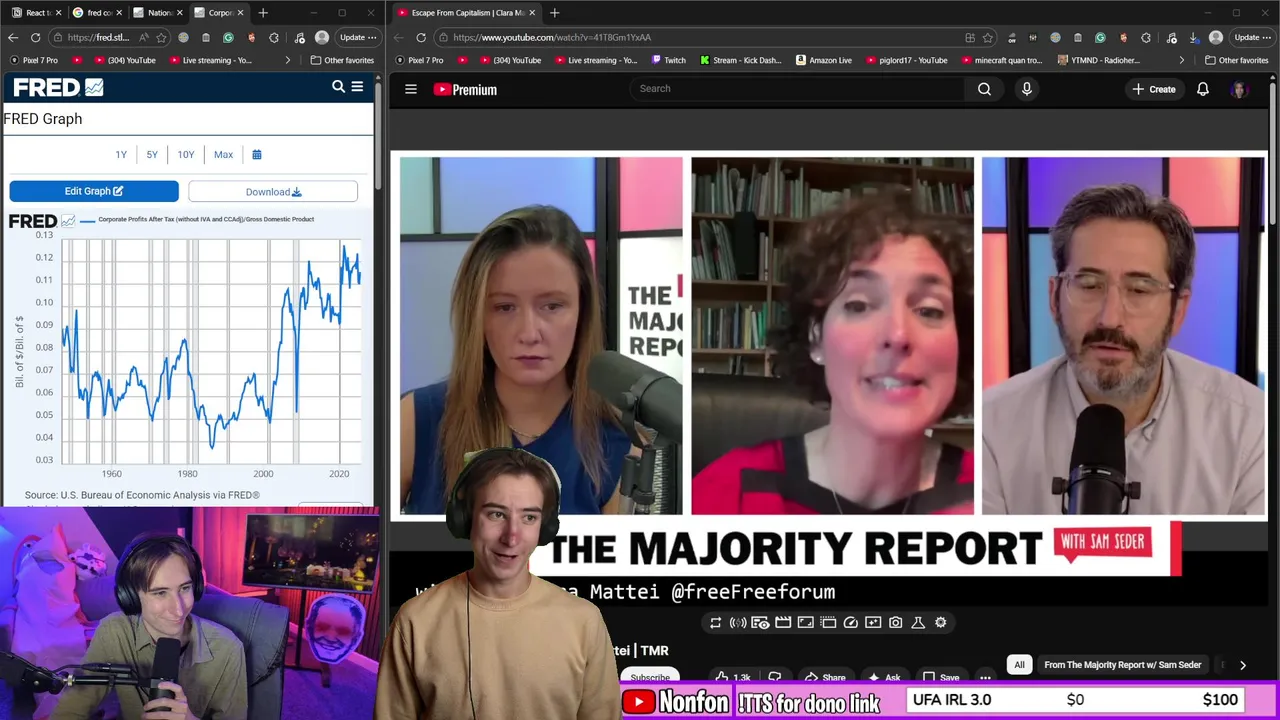The image size is (1280, 720).
Task: Open the Download dropdown on FRED
Action: pos(273,192)
